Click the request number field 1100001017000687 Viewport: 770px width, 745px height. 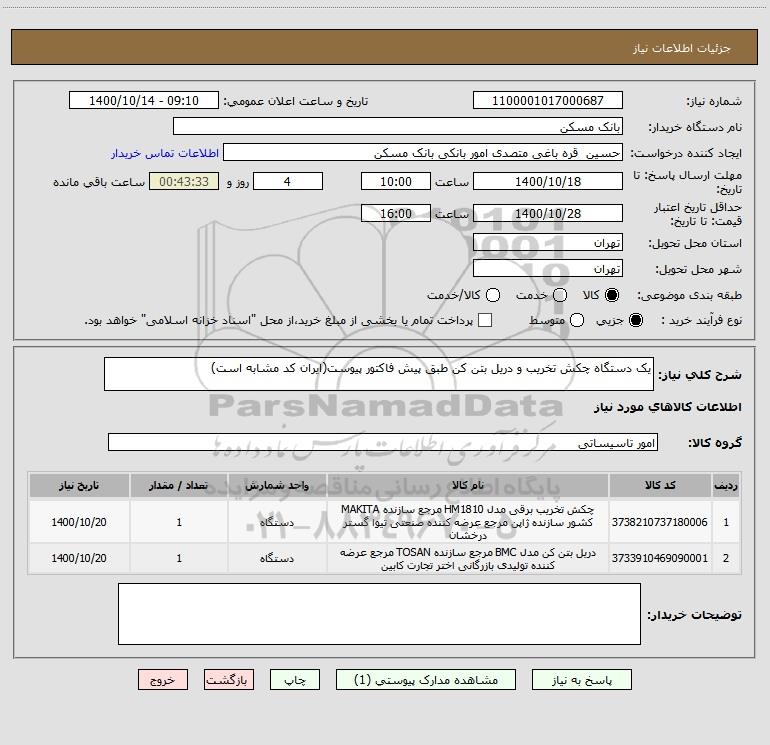point(547,101)
